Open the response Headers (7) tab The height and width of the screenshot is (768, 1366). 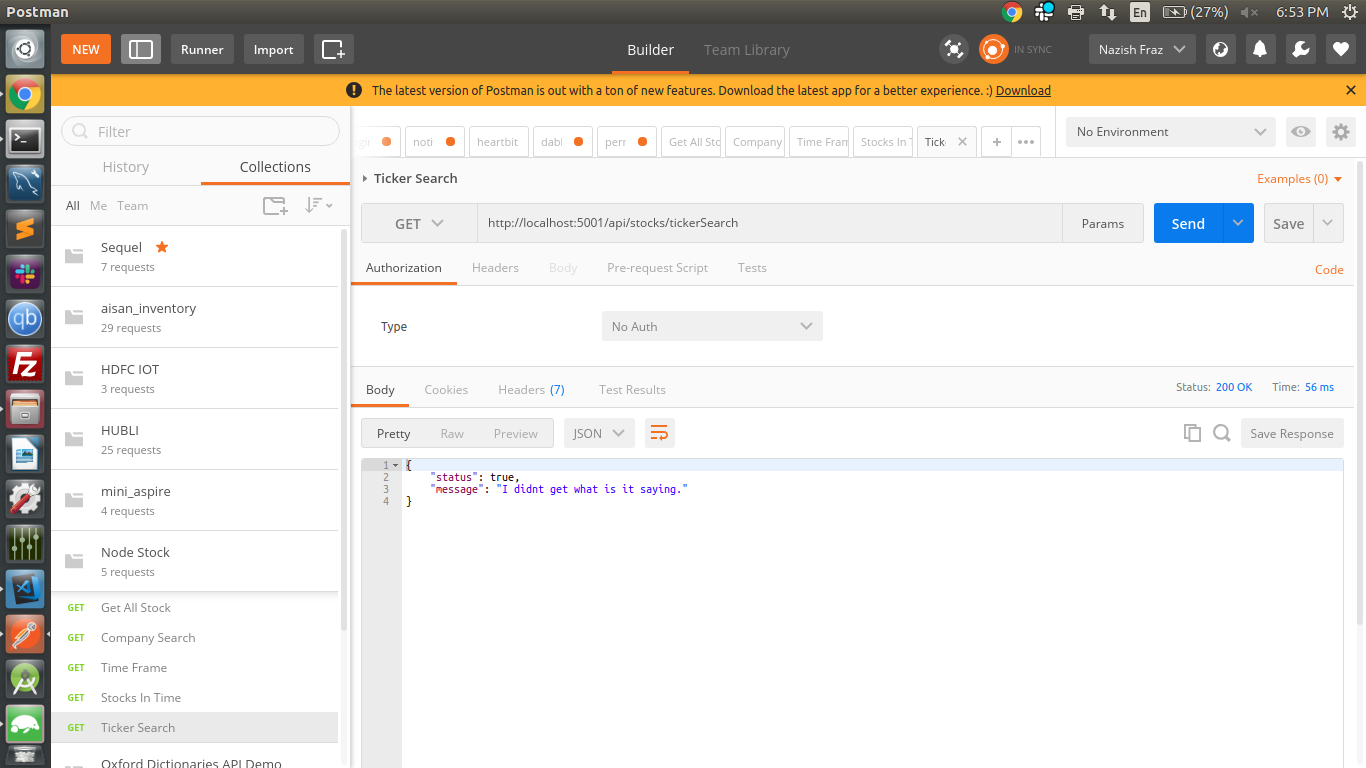coord(531,390)
